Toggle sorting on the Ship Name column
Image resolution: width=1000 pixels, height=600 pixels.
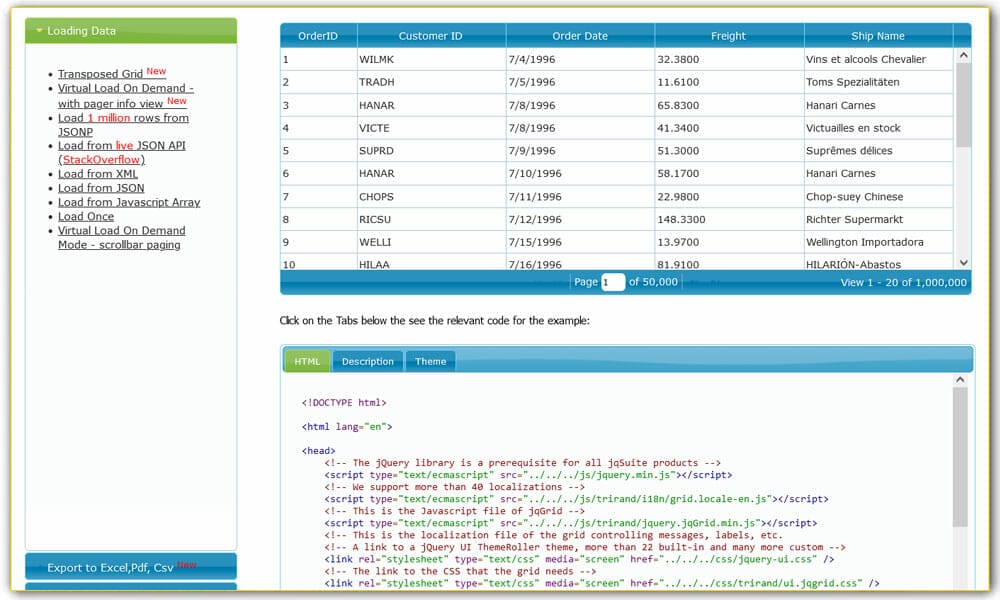click(x=878, y=35)
